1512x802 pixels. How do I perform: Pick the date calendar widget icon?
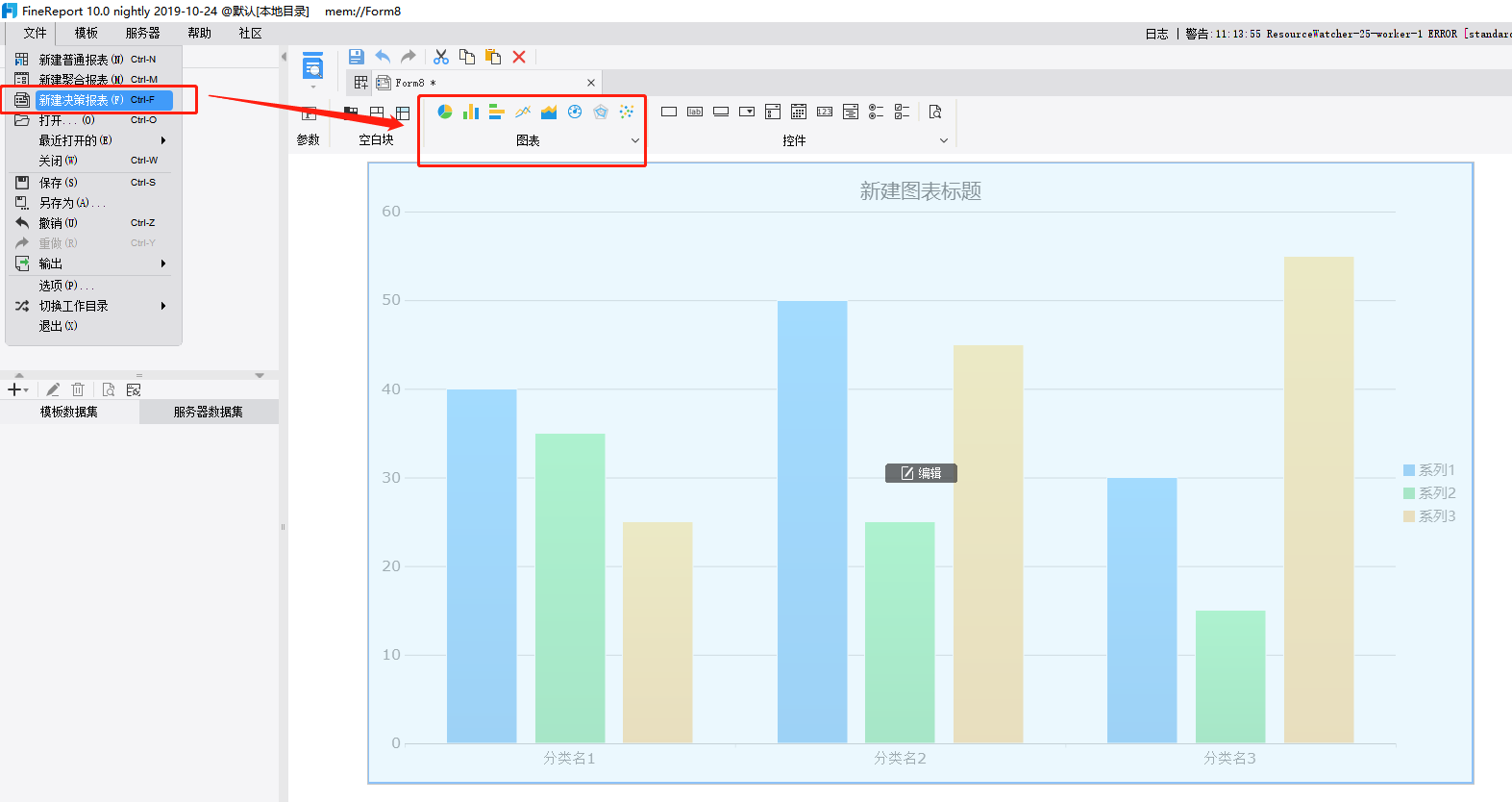(799, 112)
